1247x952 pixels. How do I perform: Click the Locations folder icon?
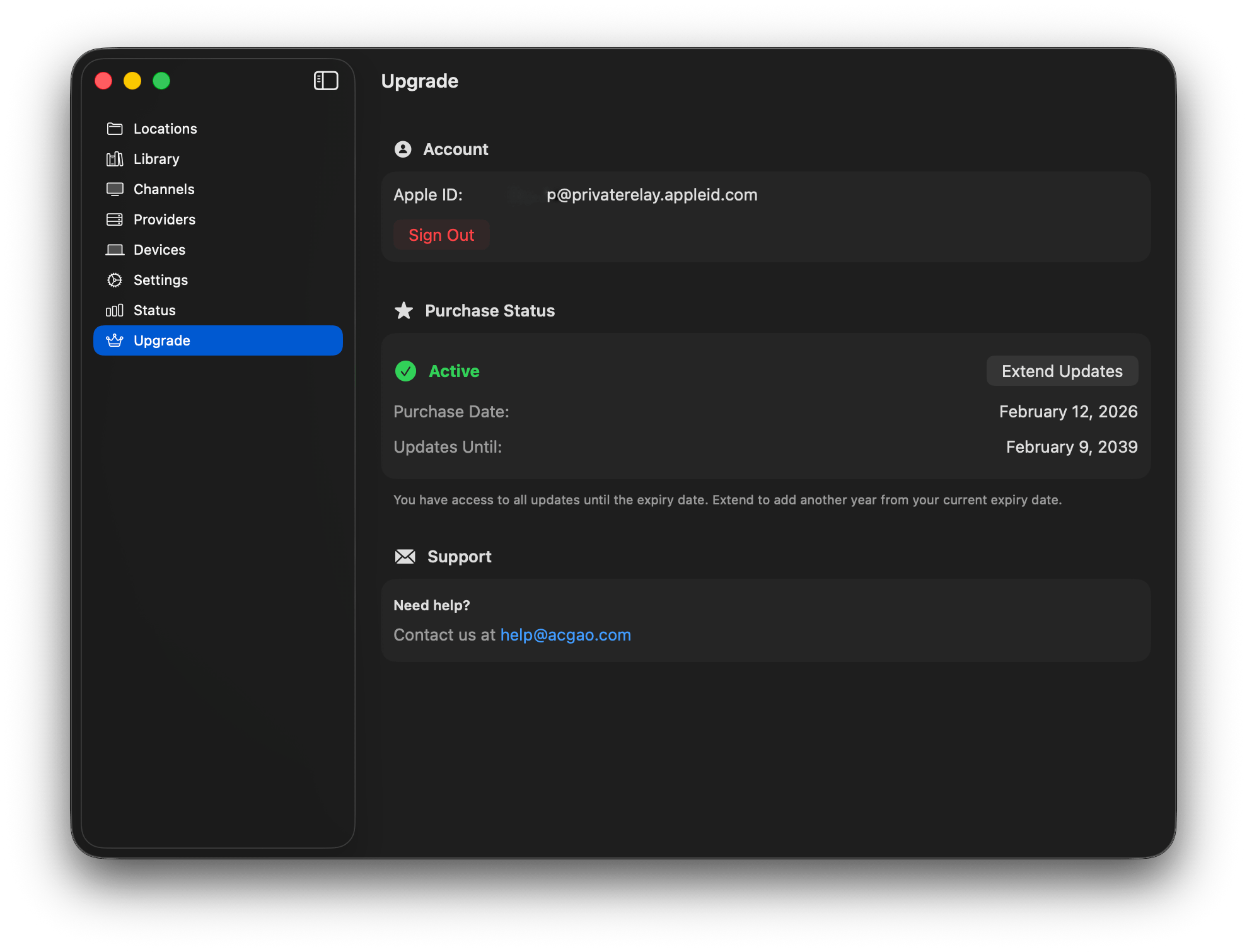coord(115,129)
